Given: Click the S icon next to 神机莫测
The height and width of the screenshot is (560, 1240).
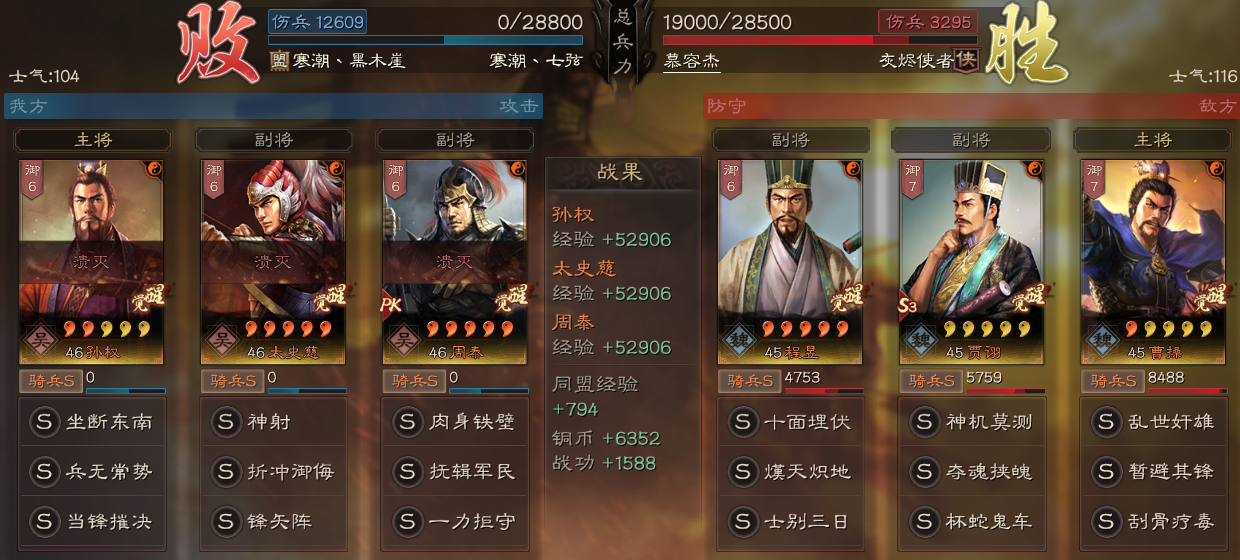Looking at the screenshot, I should [924, 422].
